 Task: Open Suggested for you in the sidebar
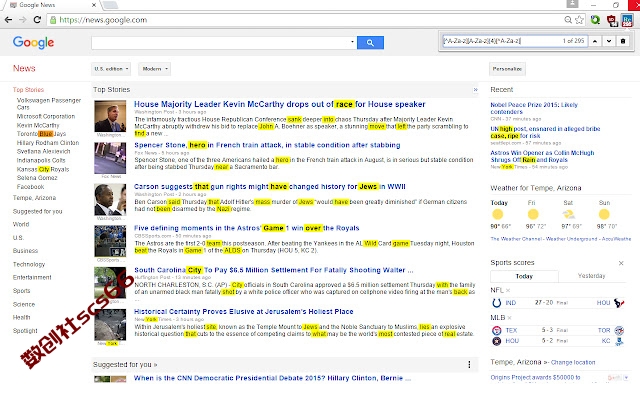(x=38, y=211)
